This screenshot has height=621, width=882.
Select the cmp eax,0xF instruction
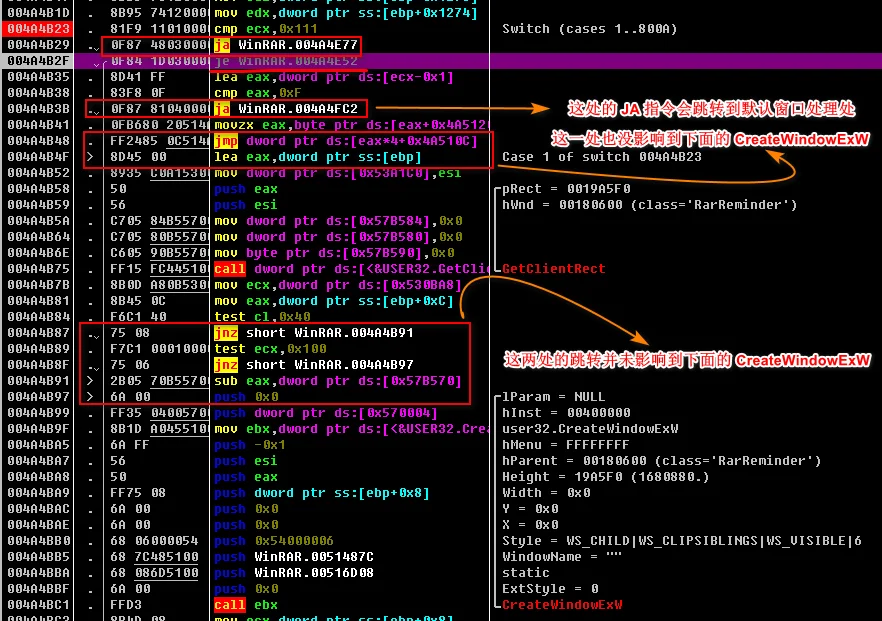click(258, 93)
